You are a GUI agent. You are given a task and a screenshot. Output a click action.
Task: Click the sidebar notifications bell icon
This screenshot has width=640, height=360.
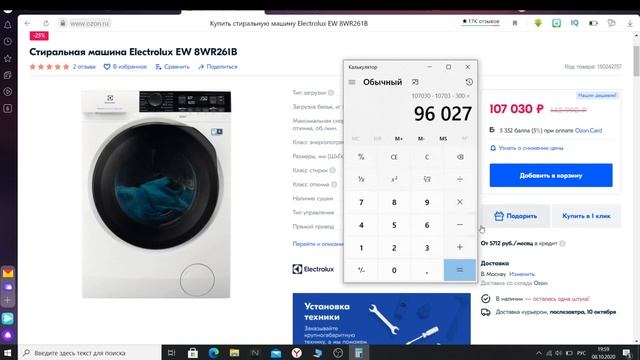pyautogui.click(x=8, y=24)
